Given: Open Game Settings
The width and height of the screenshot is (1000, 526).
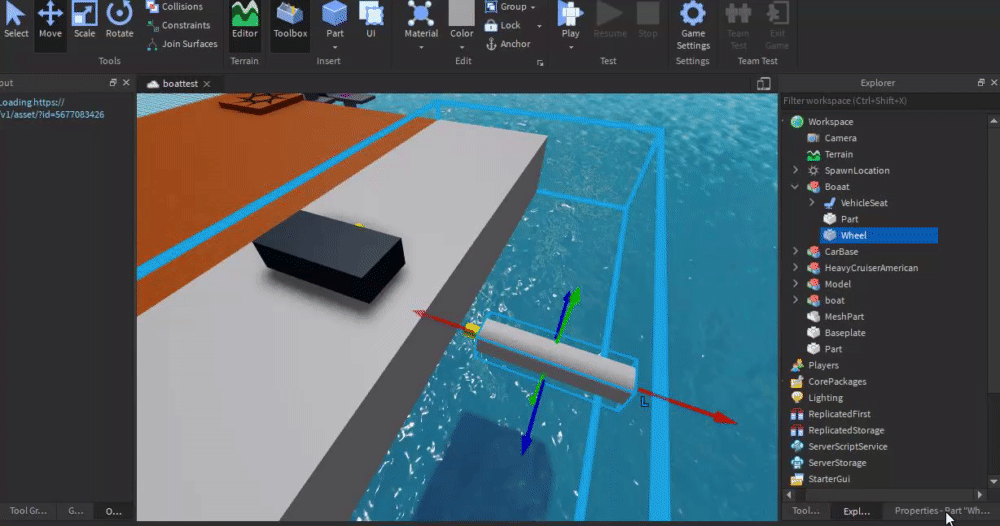Looking at the screenshot, I should pos(693,26).
